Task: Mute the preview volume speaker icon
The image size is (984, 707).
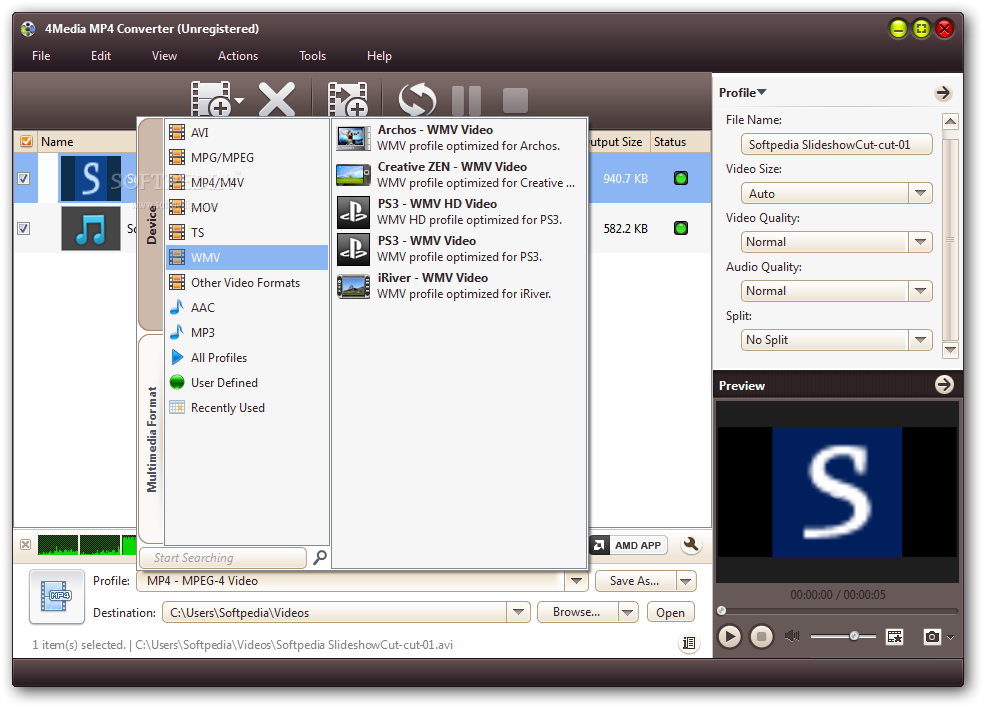Action: click(792, 636)
